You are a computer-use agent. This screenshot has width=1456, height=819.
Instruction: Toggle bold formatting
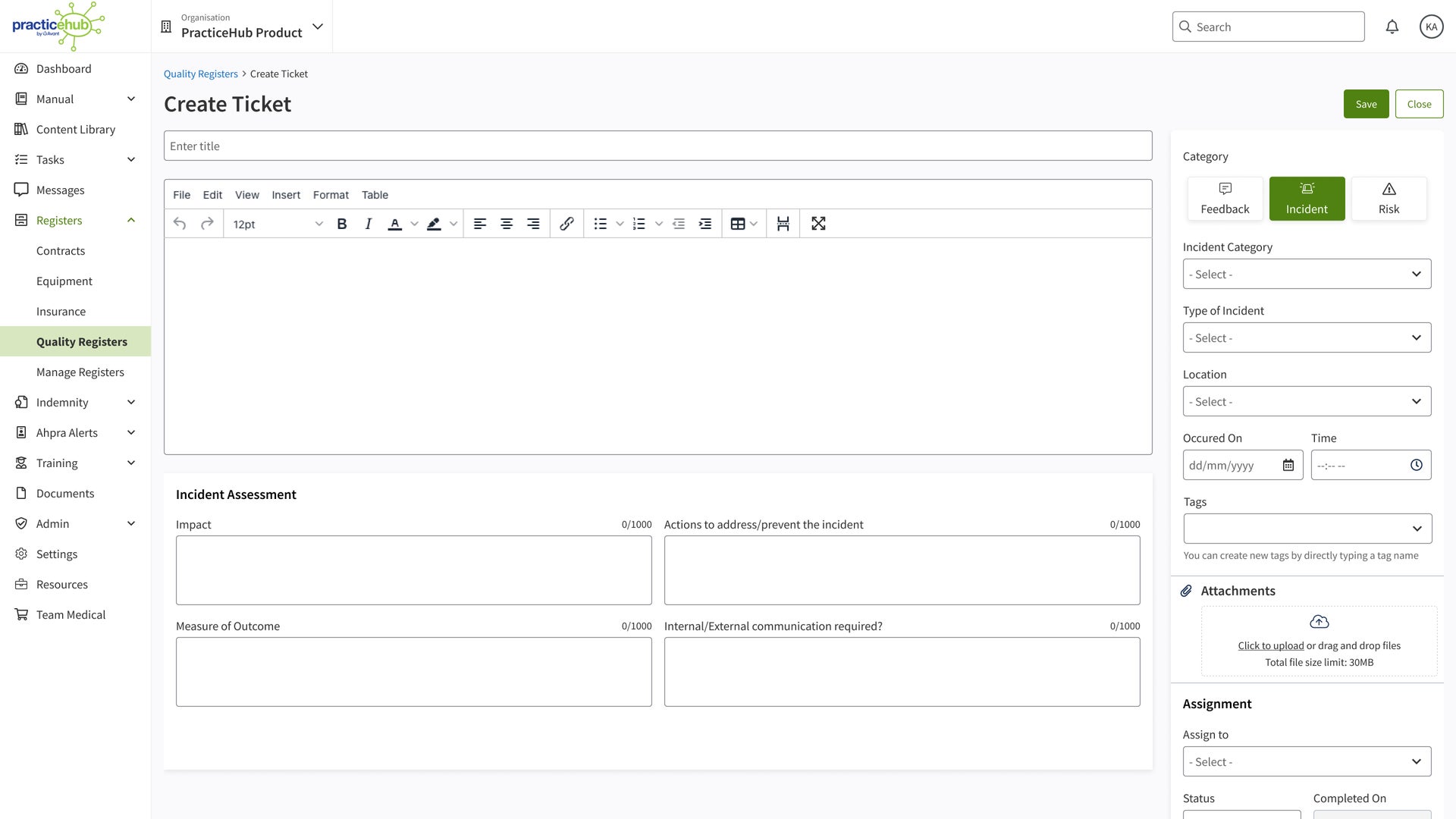pyautogui.click(x=342, y=224)
